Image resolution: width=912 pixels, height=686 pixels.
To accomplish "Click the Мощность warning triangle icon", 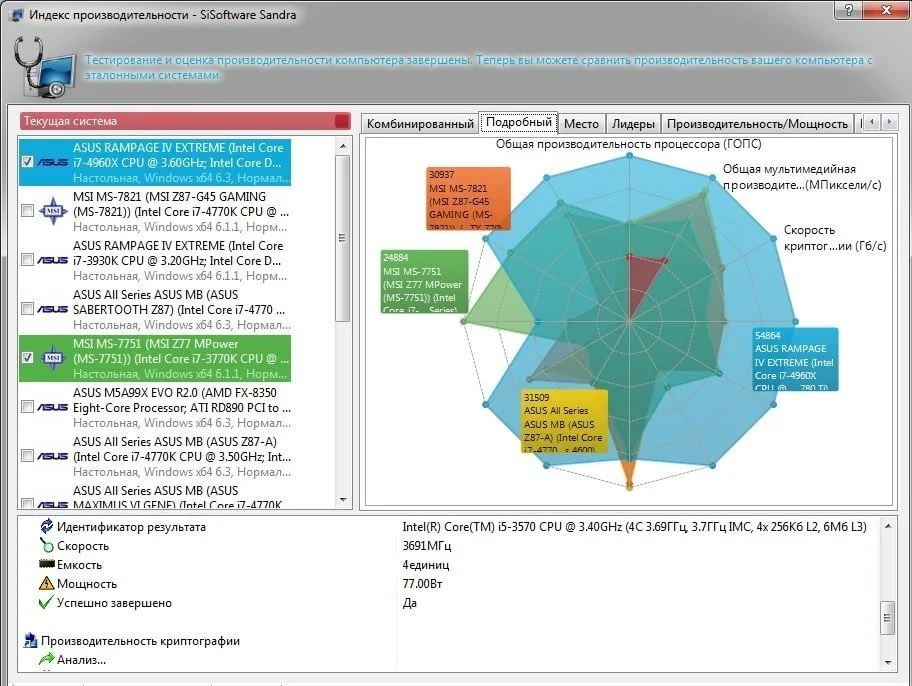I will (x=47, y=583).
